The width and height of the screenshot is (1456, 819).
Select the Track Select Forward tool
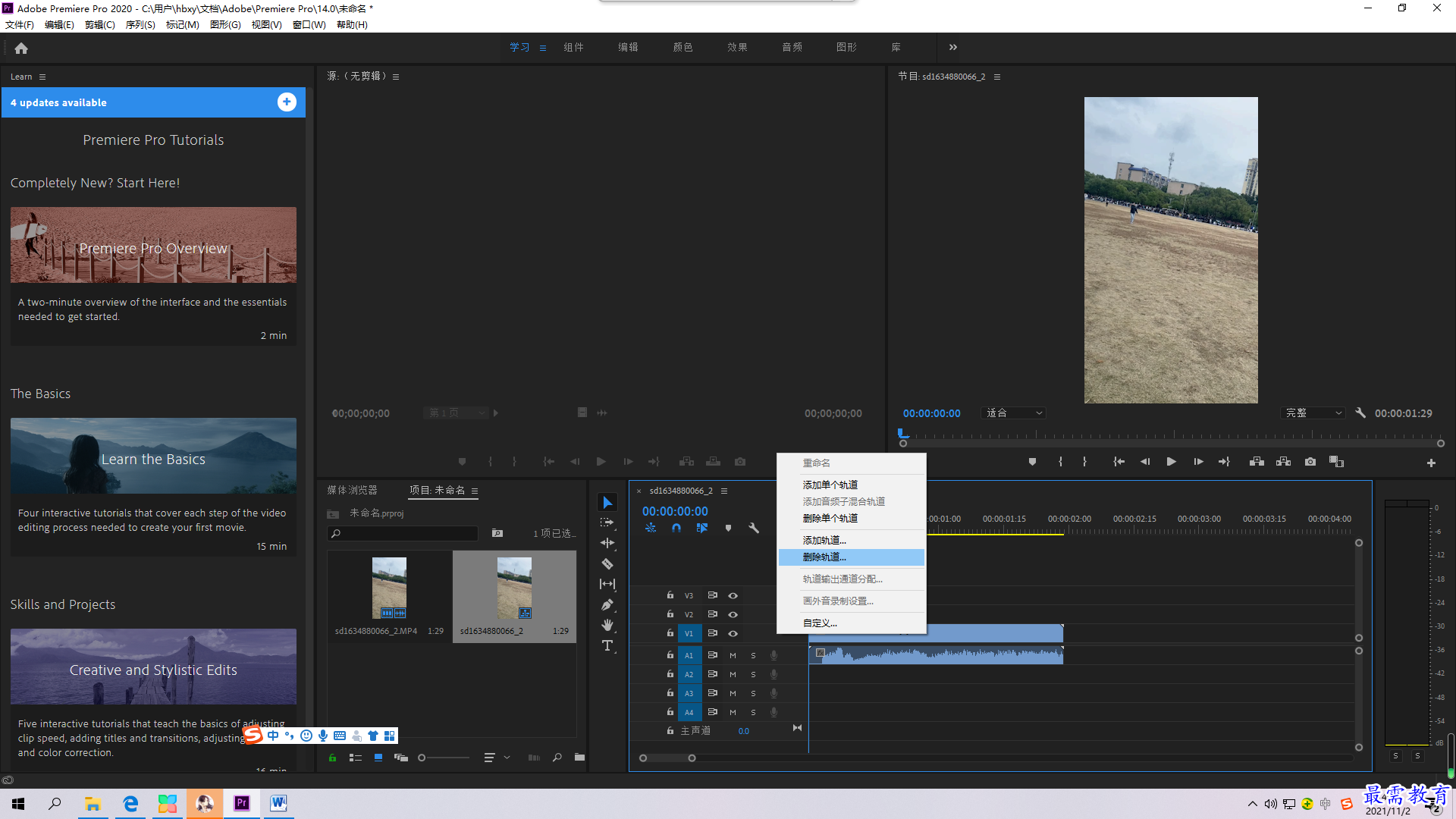point(607,522)
